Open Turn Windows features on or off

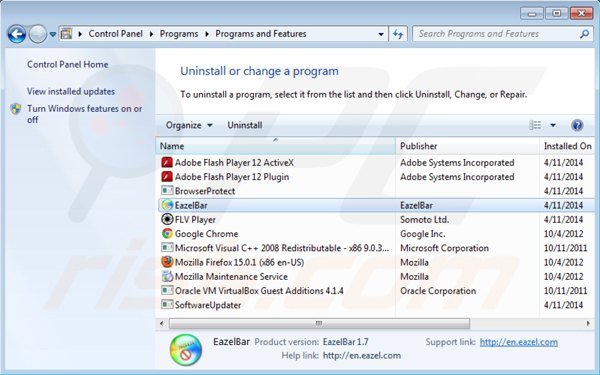click(84, 114)
